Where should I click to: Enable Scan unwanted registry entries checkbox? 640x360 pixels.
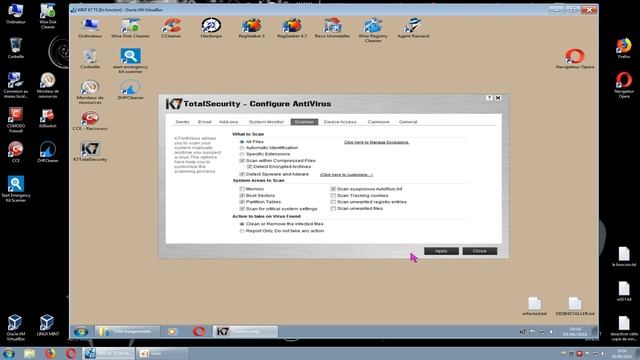(x=333, y=202)
